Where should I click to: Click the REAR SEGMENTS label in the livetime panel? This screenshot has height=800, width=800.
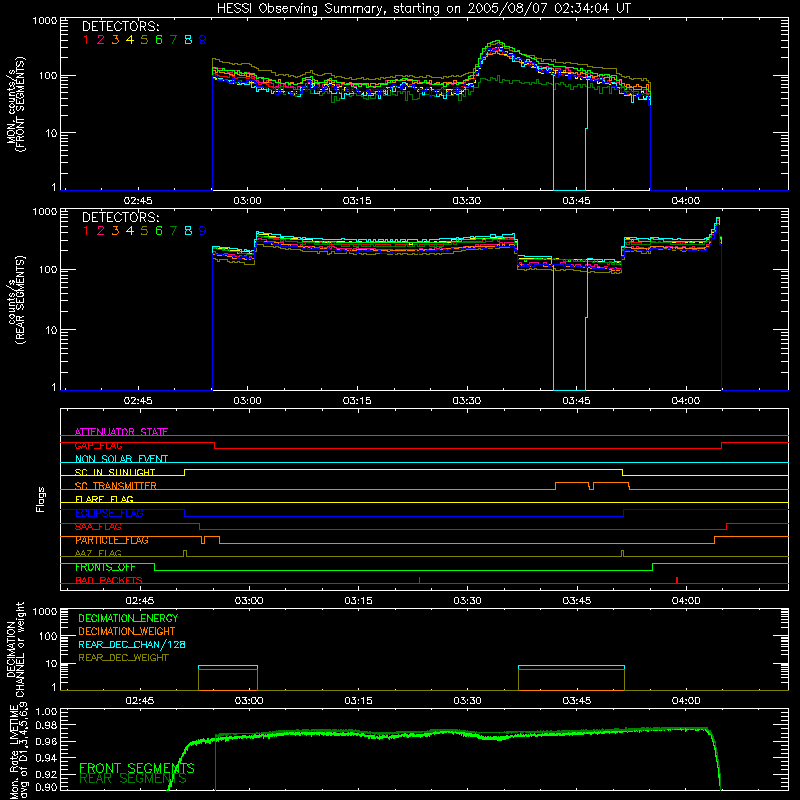[133, 779]
